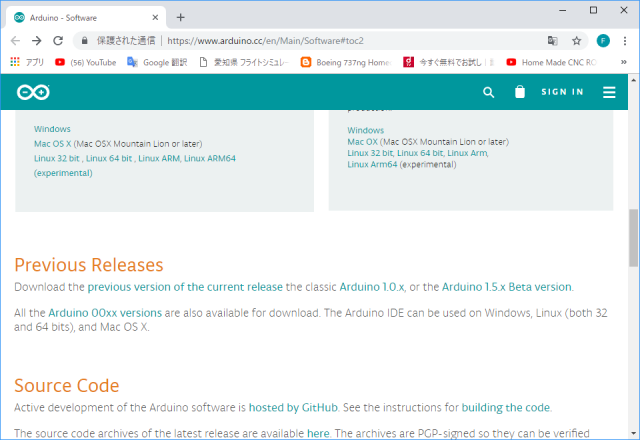Click the translate page icon in address bar
The width and height of the screenshot is (640, 440).
click(x=553, y=41)
